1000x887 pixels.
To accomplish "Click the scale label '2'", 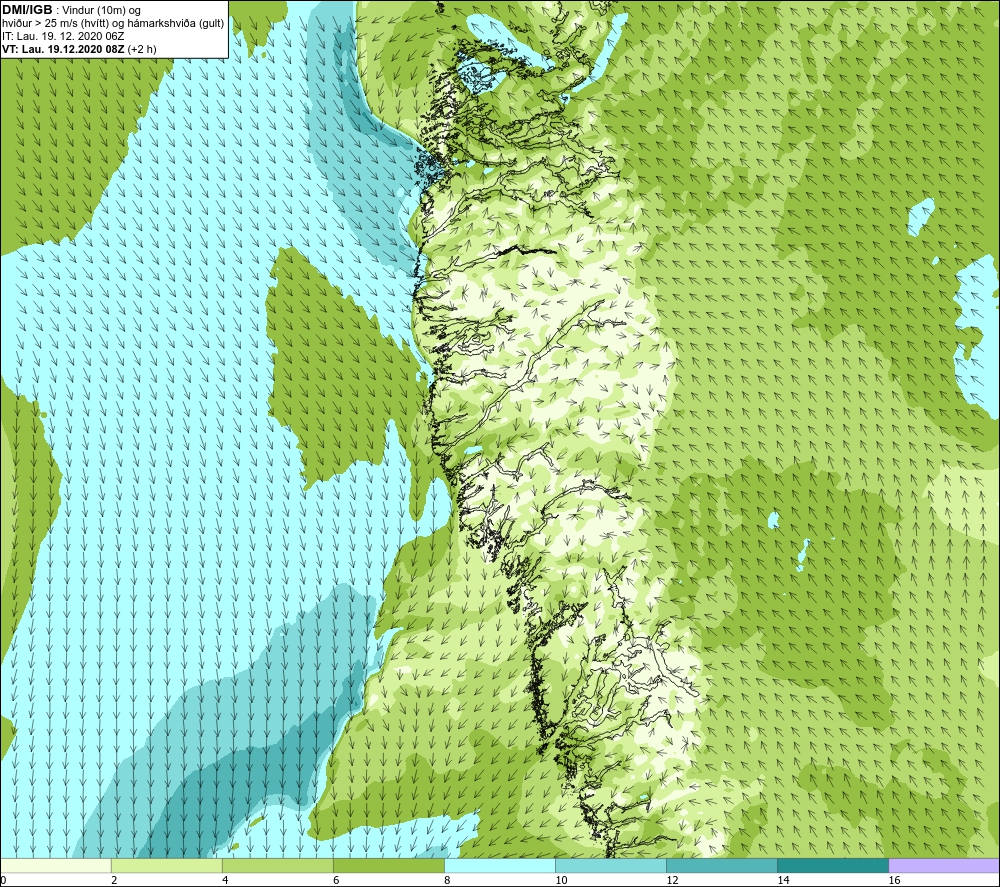I will coord(114,880).
